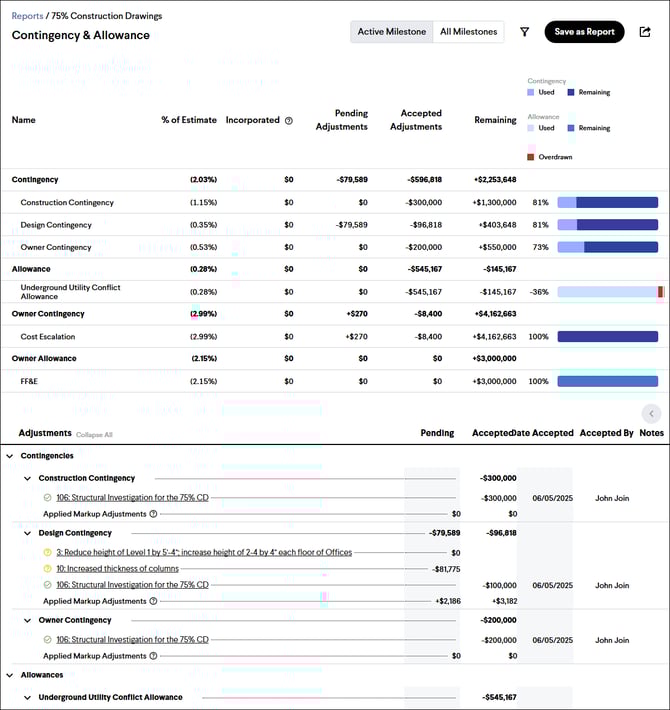Click Notes column header

coord(651,433)
